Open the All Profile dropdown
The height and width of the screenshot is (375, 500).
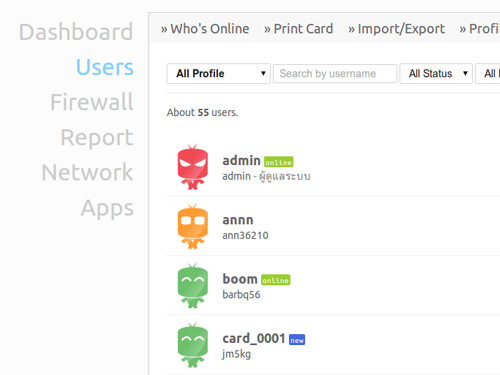[218, 73]
